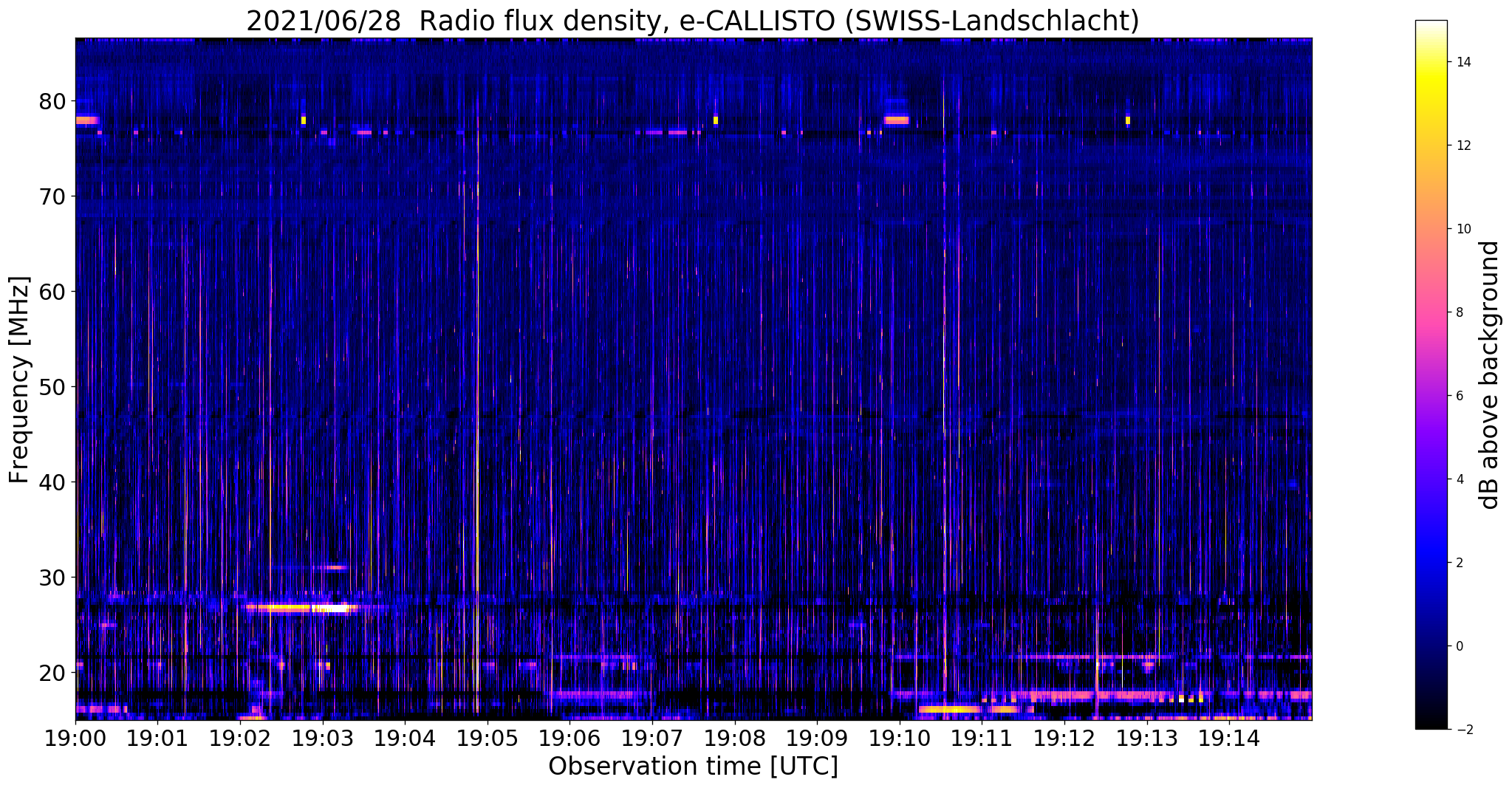1512x788 pixels.
Task: Click the 19:07 time tick label
Action: tap(652, 739)
